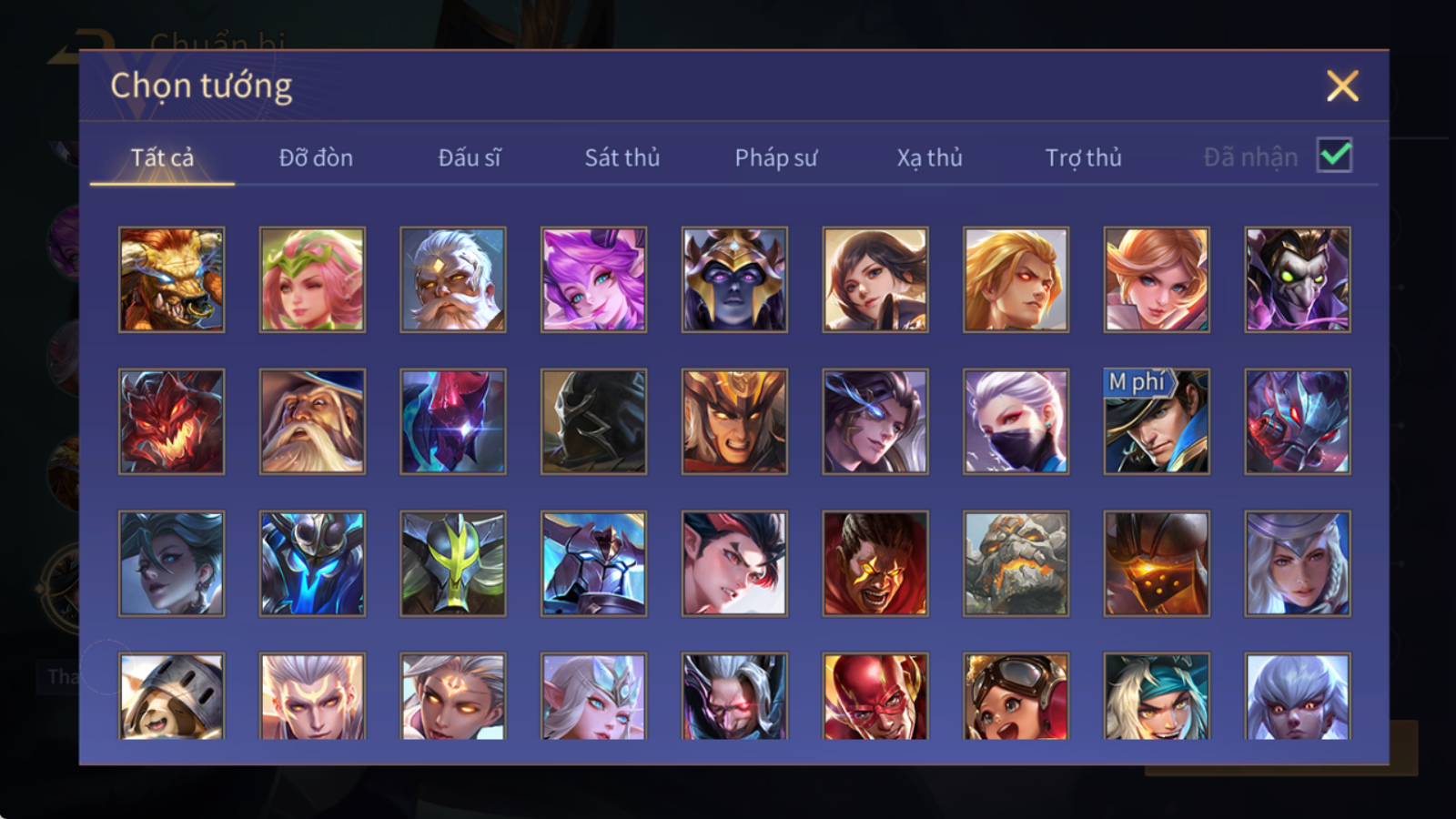This screenshot has height=819, width=1456.
Task: Toggle the 'Đã nhận' checkbox
Action: click(x=1334, y=156)
